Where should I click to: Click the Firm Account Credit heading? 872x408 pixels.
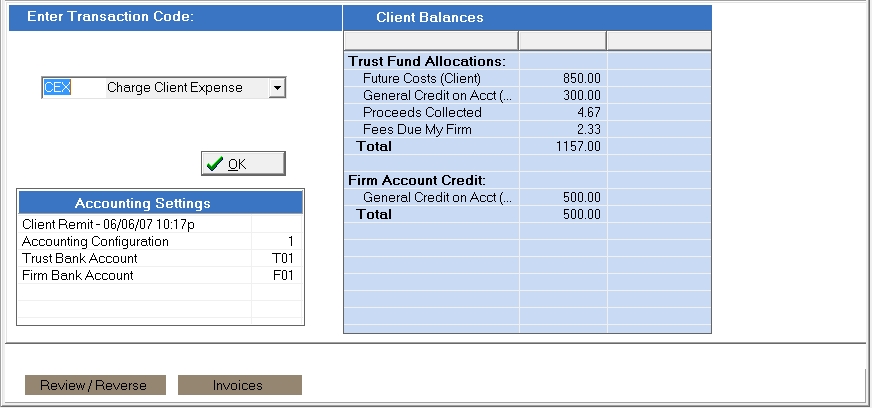[x=415, y=180]
